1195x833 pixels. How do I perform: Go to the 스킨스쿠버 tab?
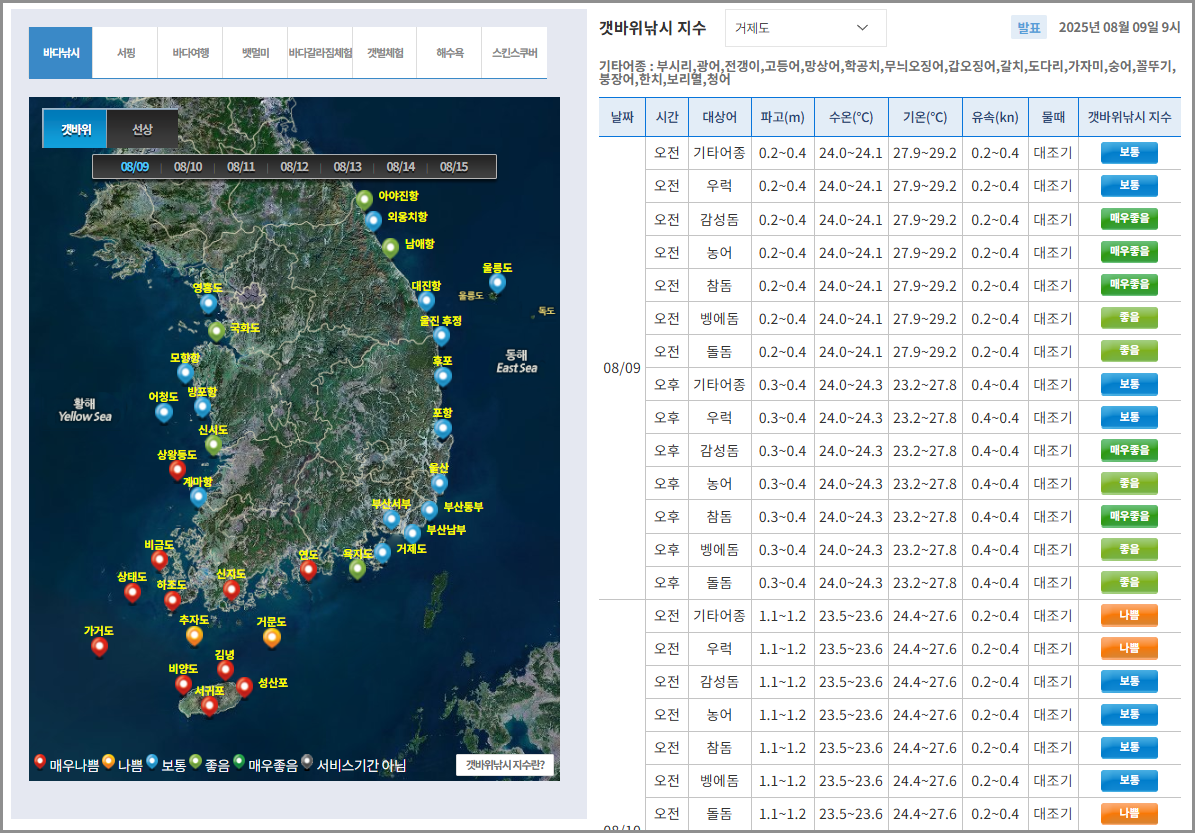click(514, 53)
